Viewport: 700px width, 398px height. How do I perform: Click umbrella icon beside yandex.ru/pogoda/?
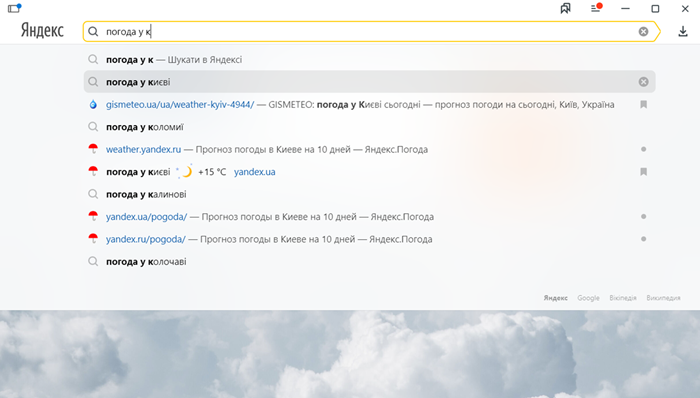pos(93,239)
